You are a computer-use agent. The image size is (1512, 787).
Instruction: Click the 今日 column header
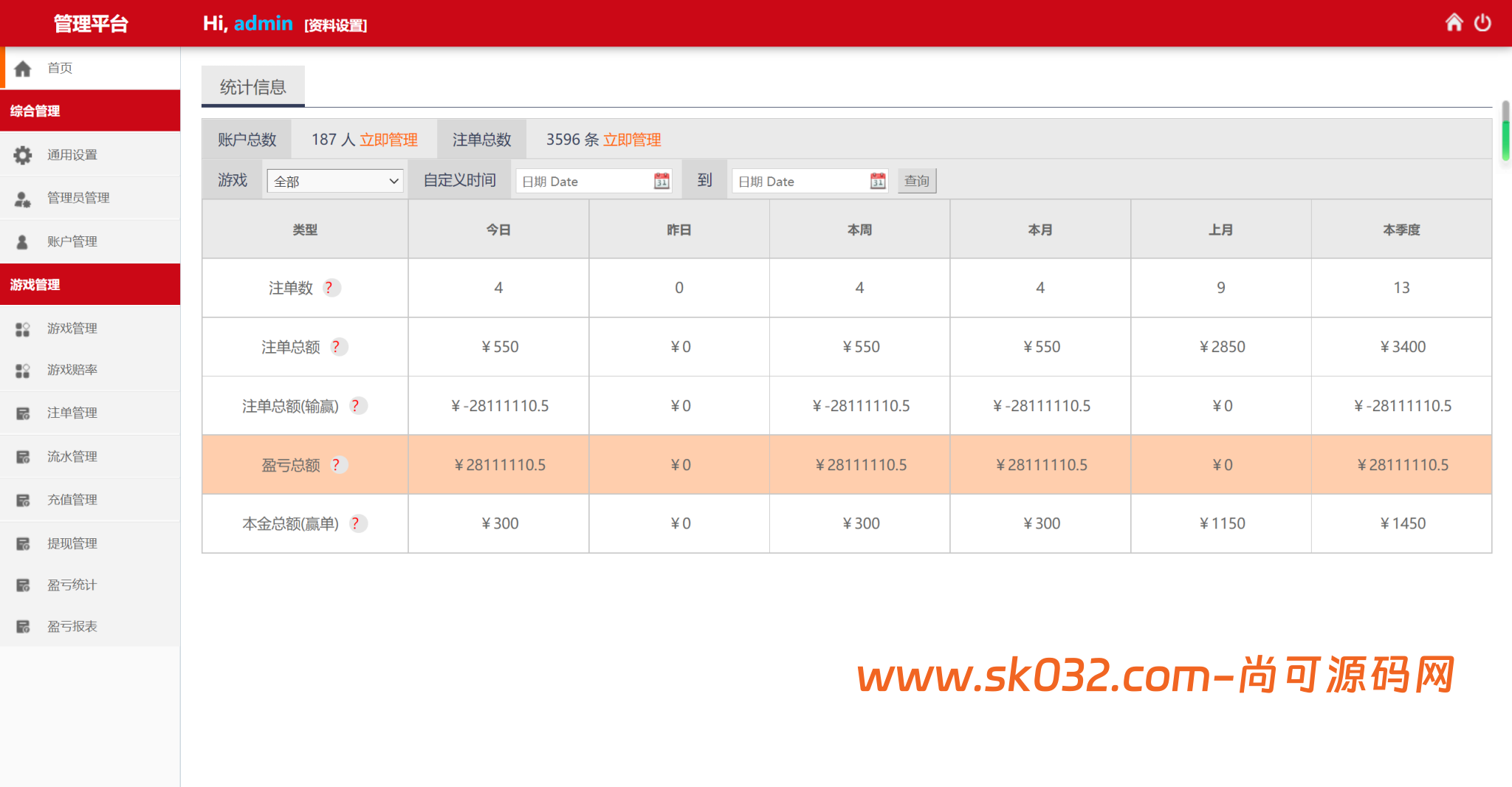pos(498,230)
